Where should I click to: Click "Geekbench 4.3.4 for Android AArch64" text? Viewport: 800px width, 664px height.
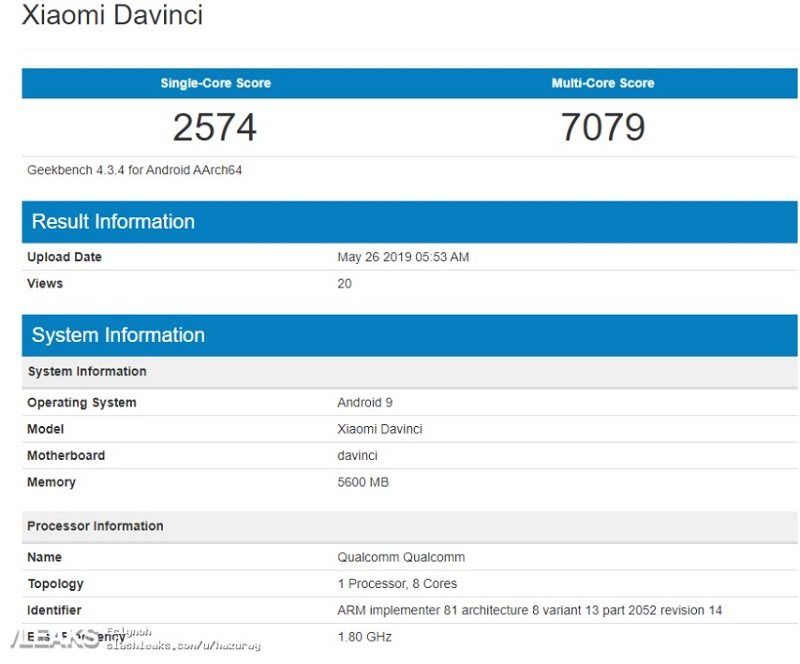pos(135,170)
